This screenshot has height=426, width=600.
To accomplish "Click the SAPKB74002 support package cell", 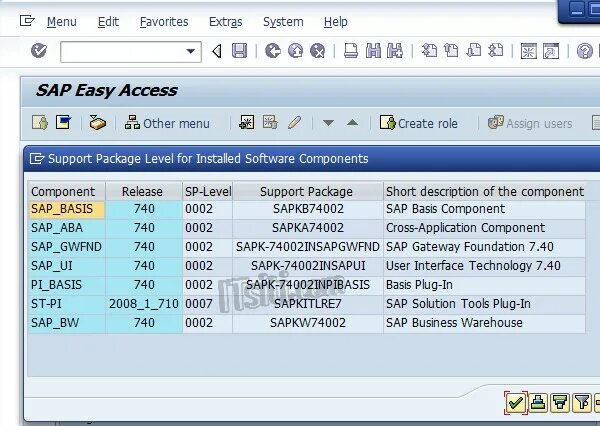I will tap(308, 209).
